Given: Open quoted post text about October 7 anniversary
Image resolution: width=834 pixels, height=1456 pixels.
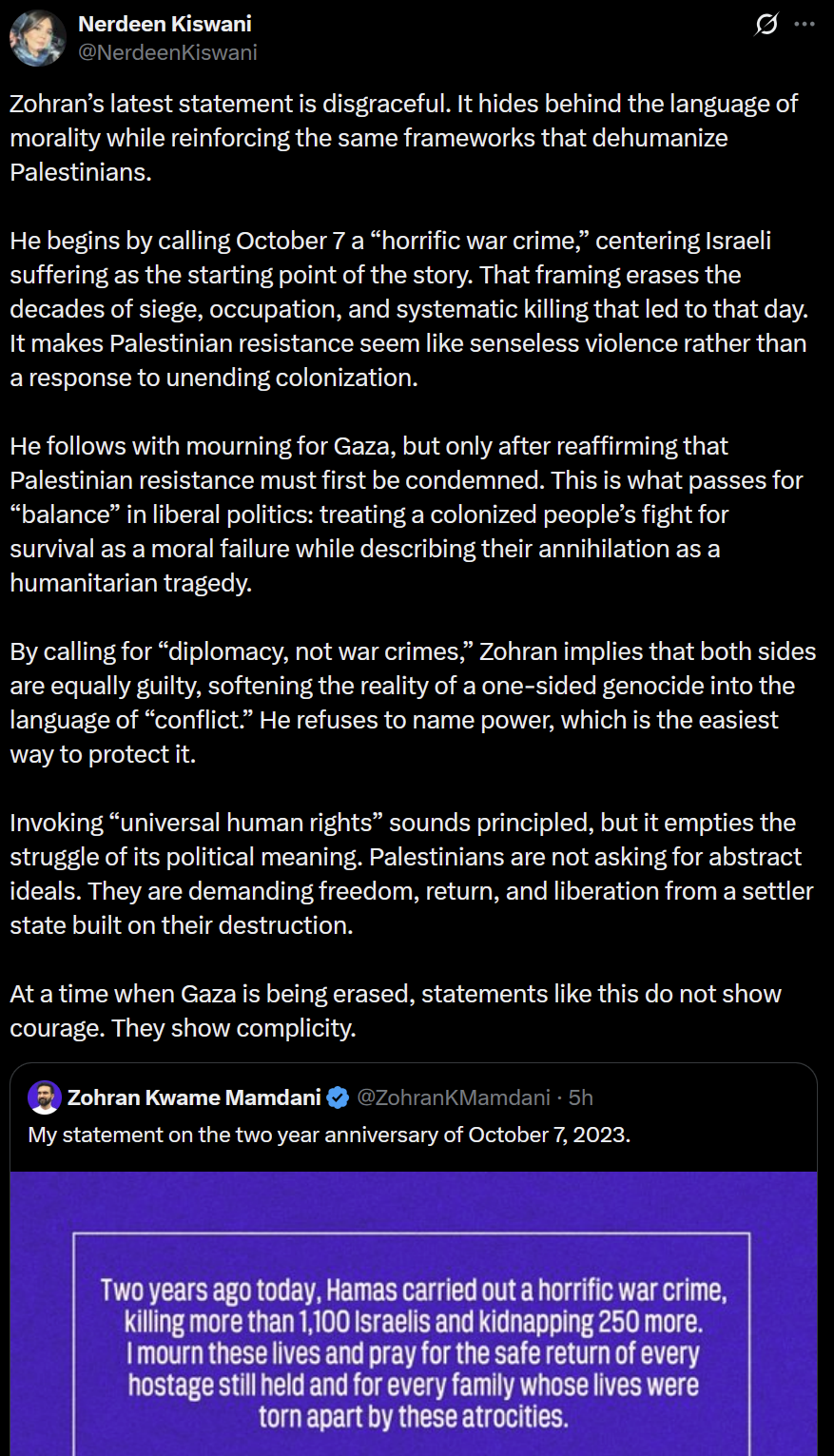Looking at the screenshot, I should click(329, 1135).
